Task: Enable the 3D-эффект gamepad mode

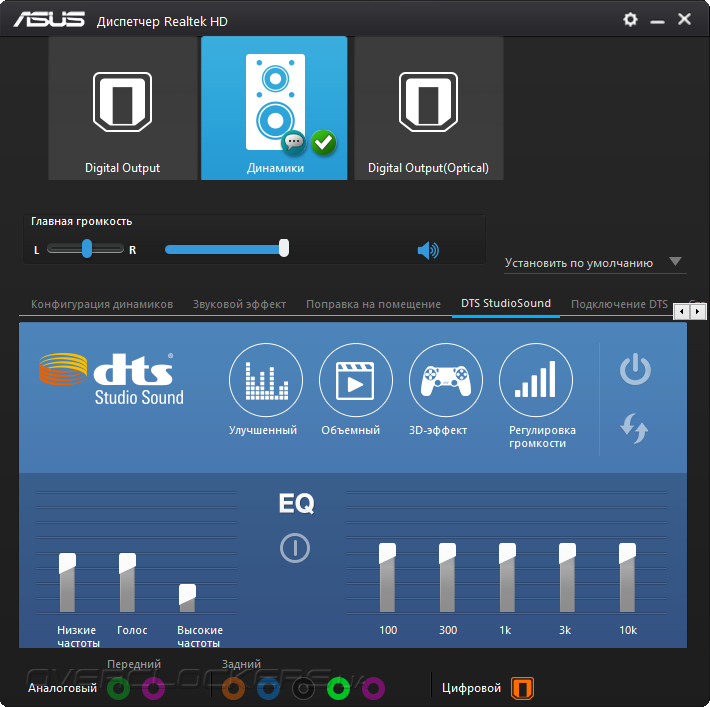Action: (x=446, y=380)
